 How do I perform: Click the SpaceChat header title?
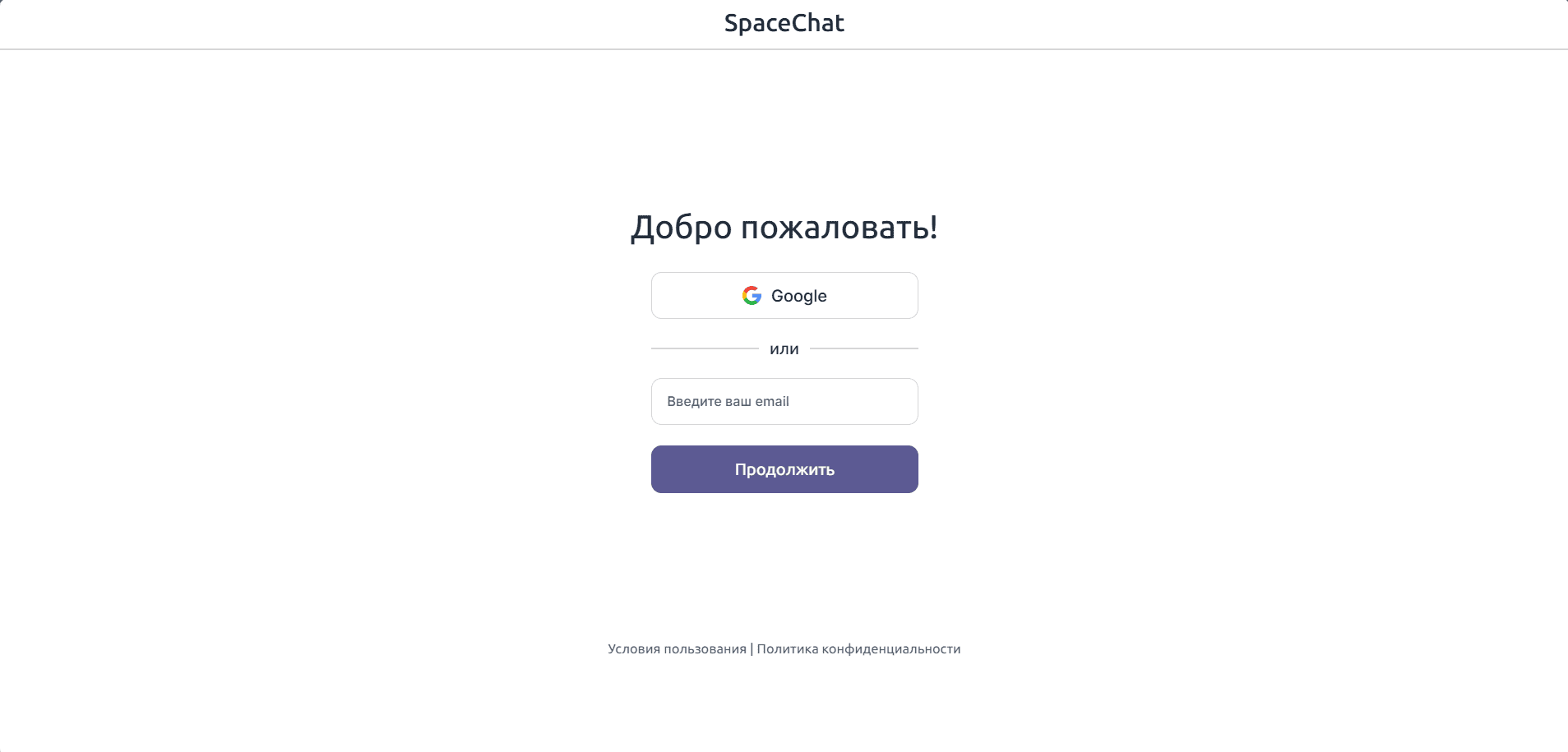(784, 23)
